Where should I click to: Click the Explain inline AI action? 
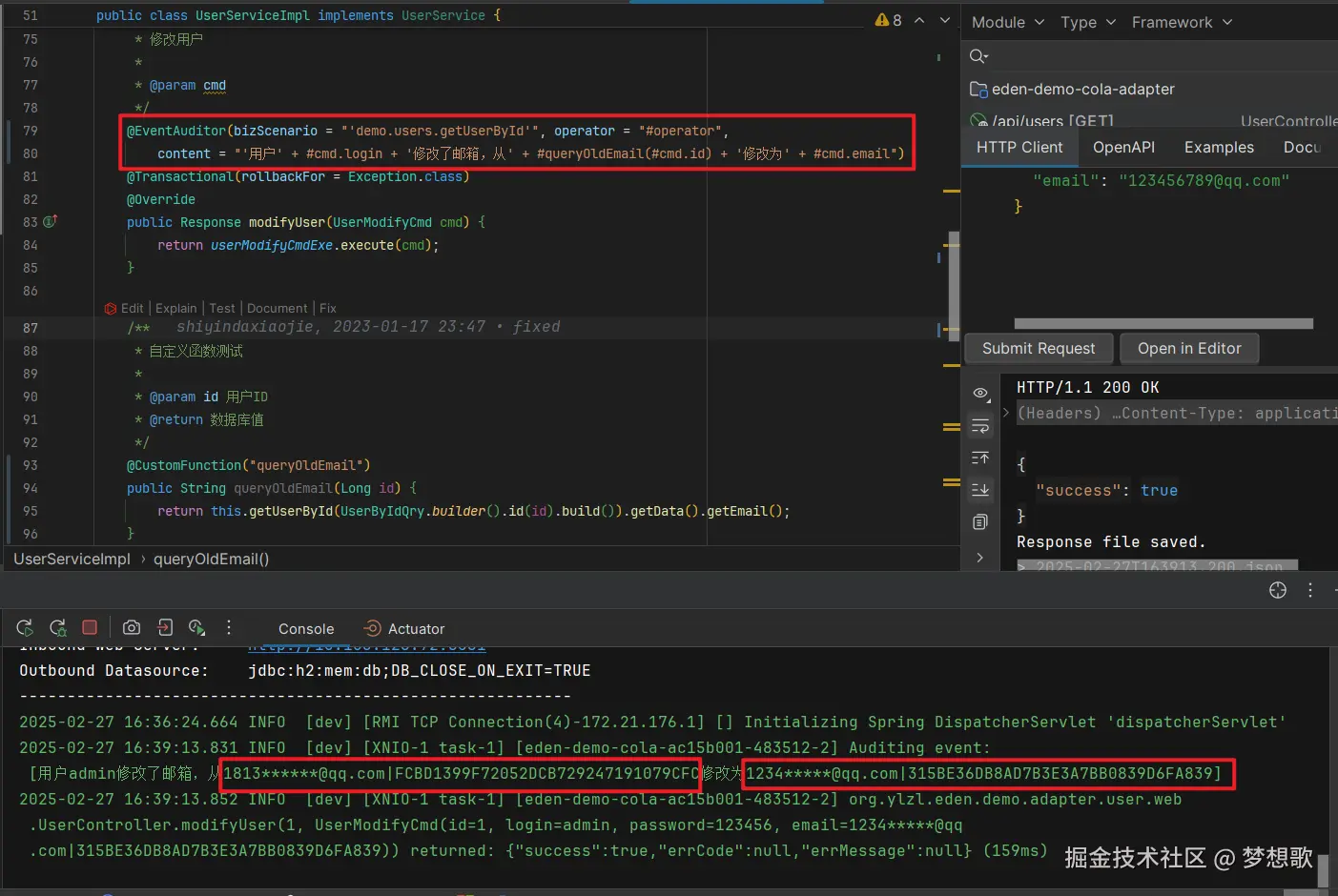(175, 308)
